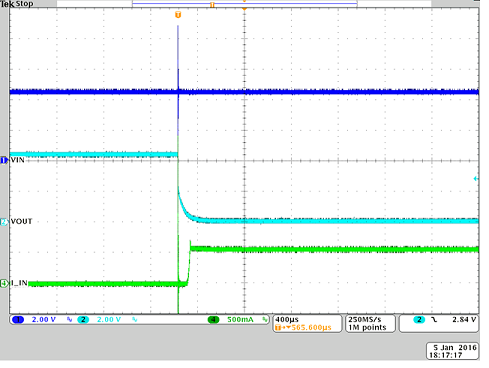Click the orange trigger position marker T
489x368 pixels.
(x=178, y=15)
